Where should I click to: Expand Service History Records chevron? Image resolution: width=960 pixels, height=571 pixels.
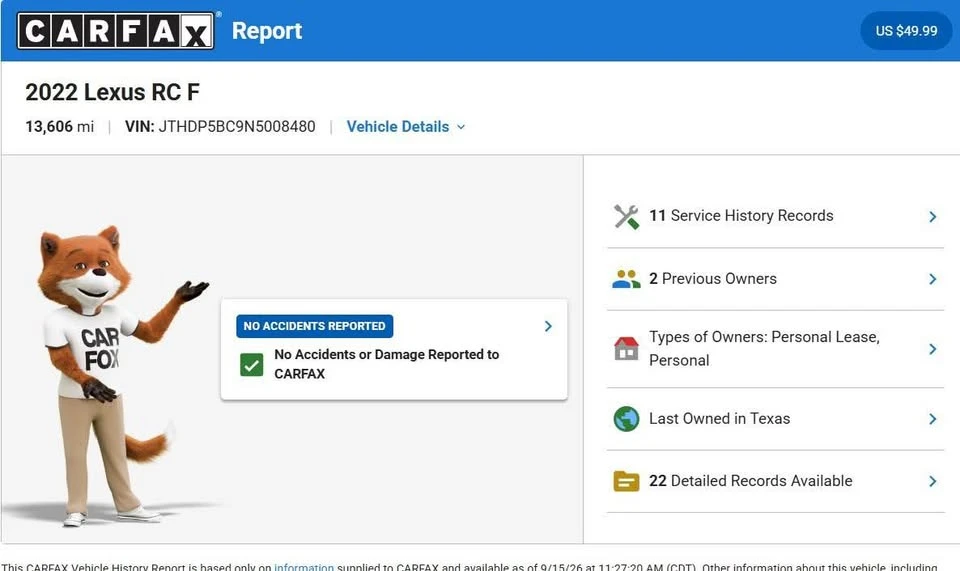point(932,217)
